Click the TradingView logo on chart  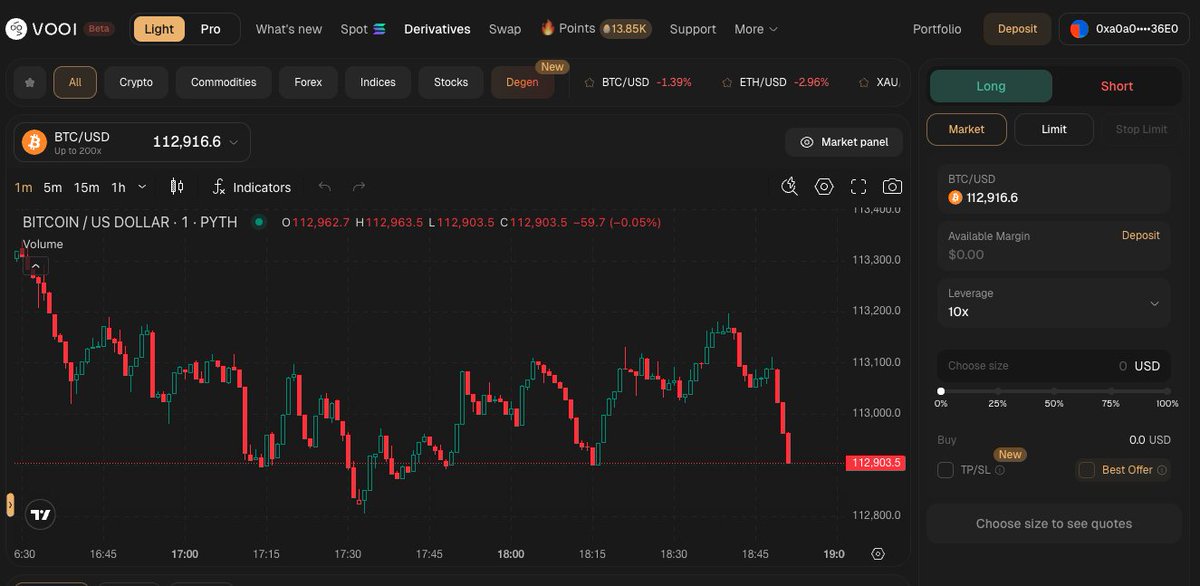tap(40, 515)
